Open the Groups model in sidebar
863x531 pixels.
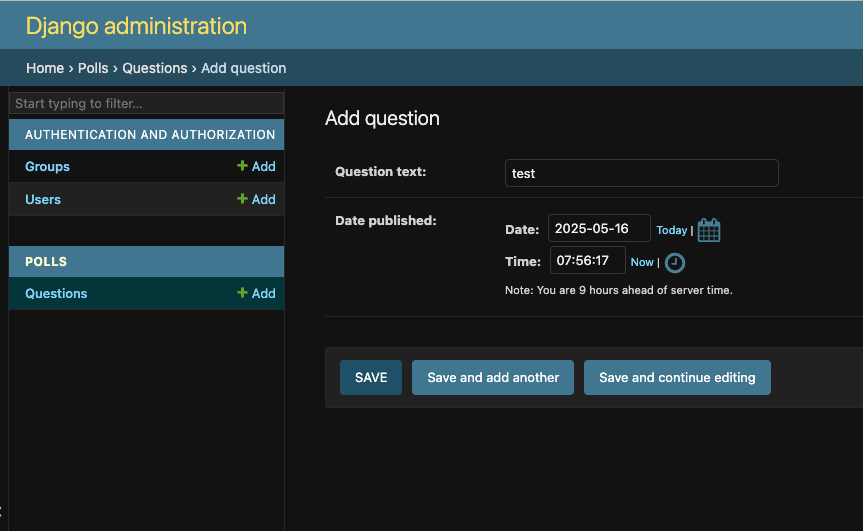pyautogui.click(x=47, y=167)
